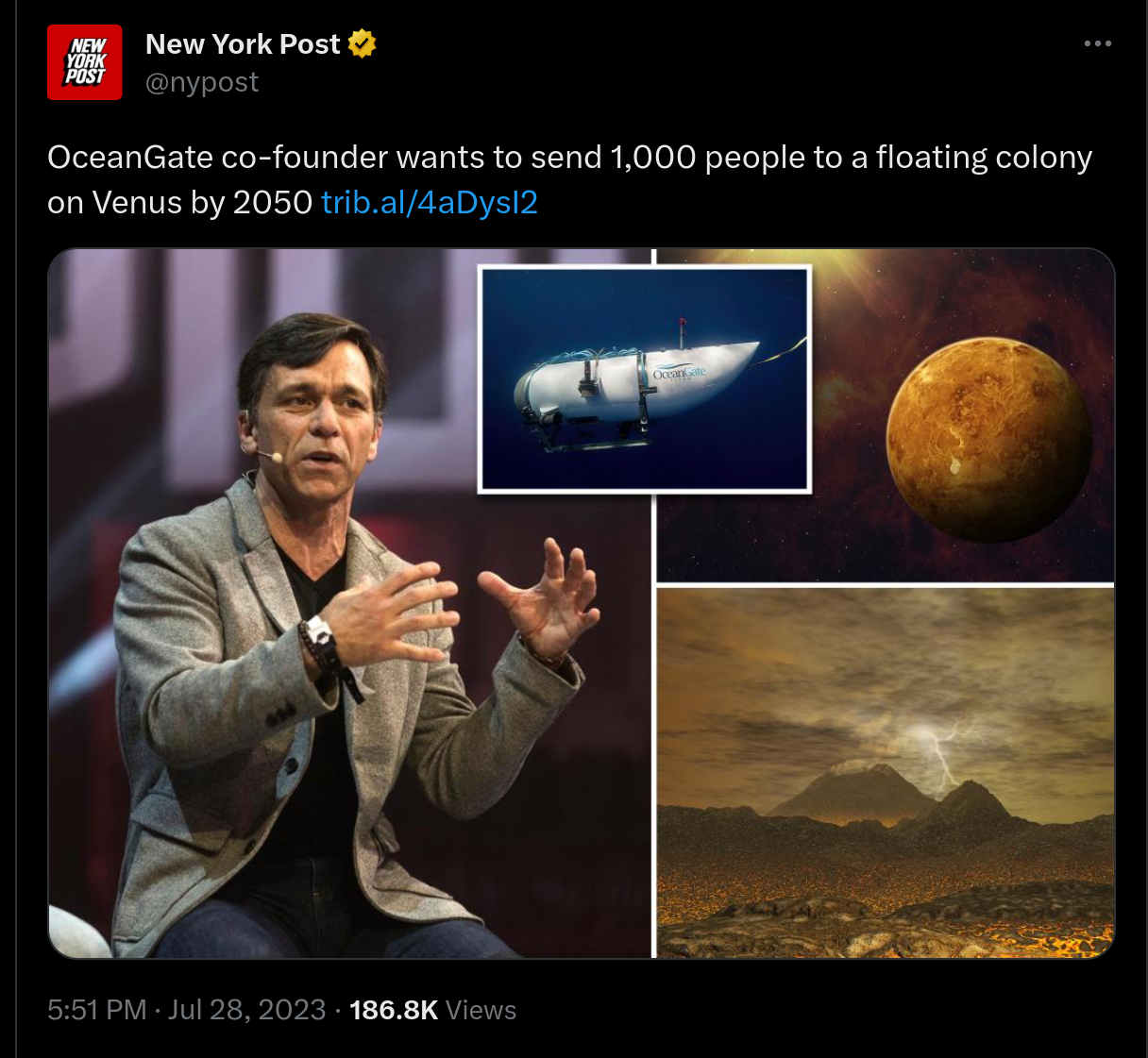Click the wristwatch on the man's arm
Viewport: 1148px width, 1058px height.
pos(318,632)
